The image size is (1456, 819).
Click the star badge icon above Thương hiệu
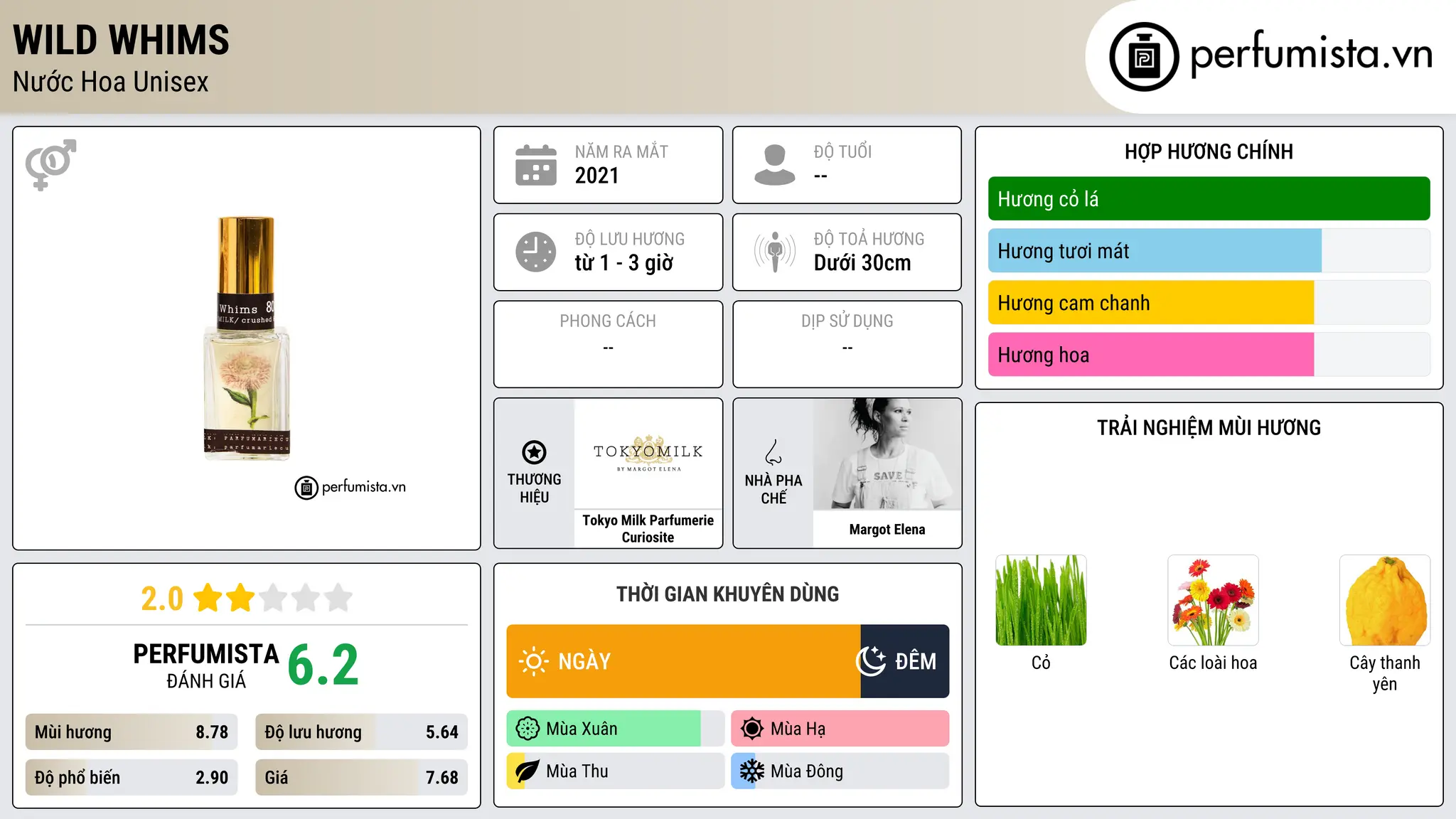click(534, 452)
